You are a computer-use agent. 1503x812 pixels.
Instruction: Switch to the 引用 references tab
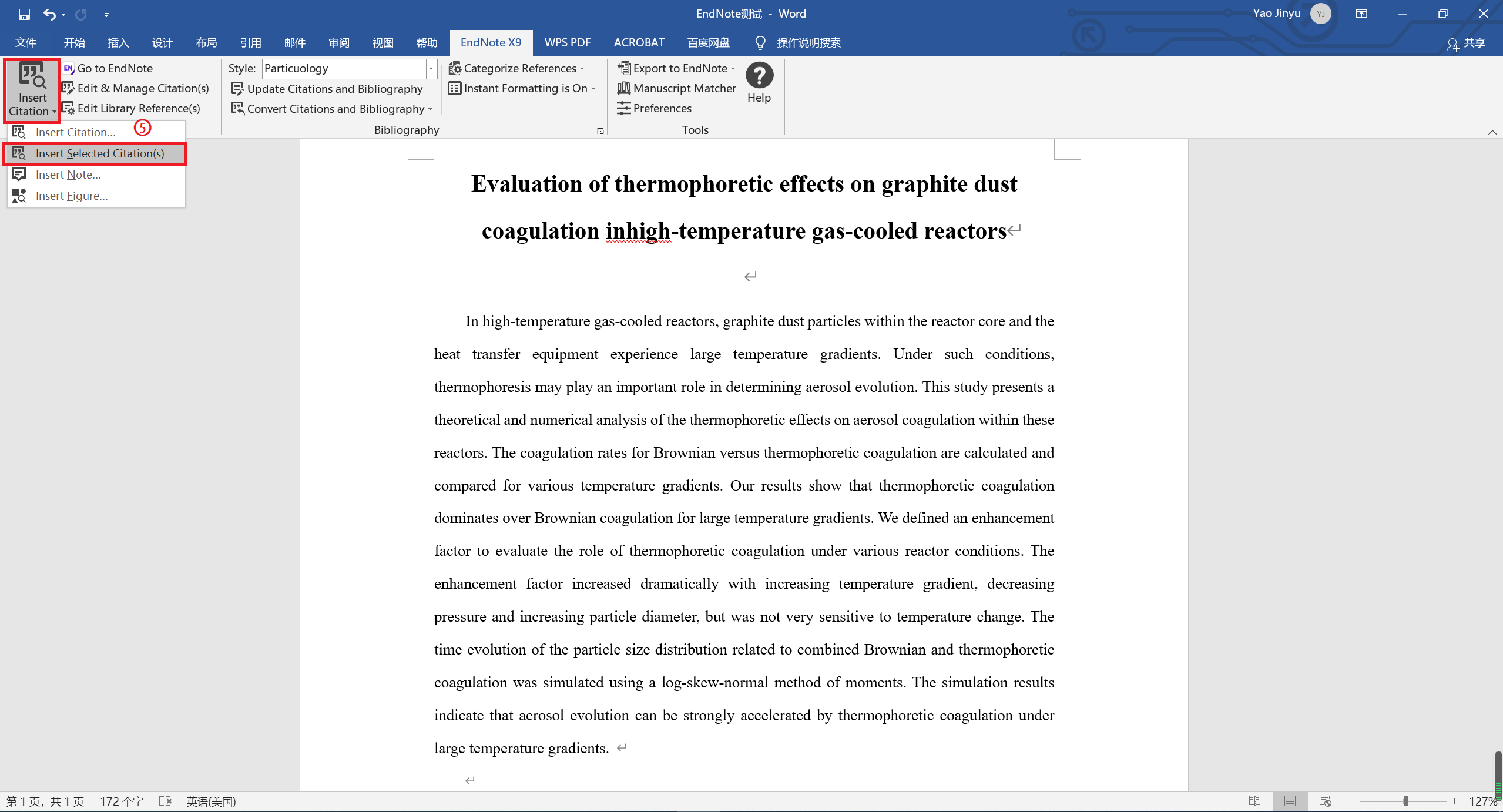click(250, 43)
